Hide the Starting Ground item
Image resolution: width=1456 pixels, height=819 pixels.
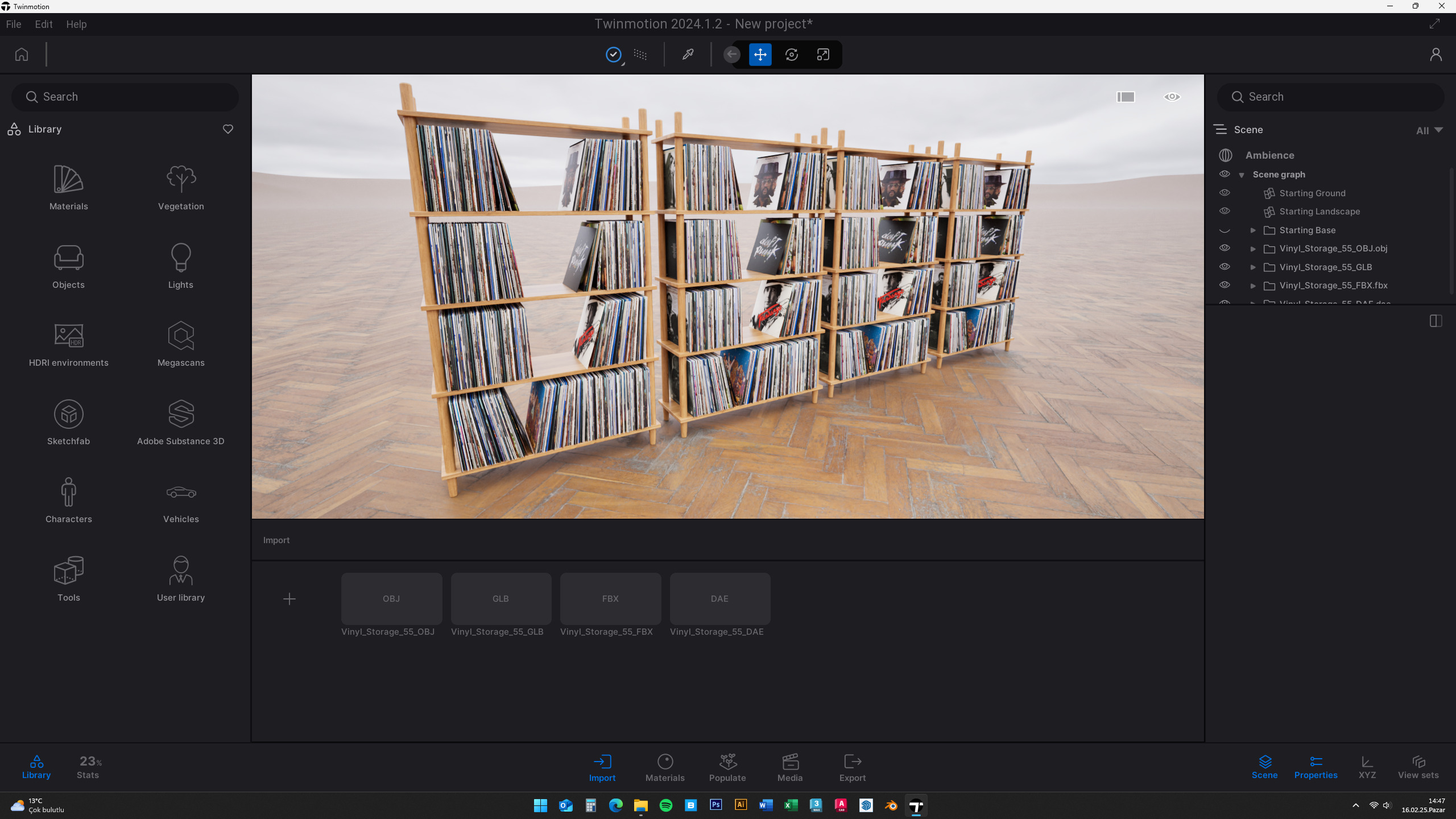pos(1225,193)
